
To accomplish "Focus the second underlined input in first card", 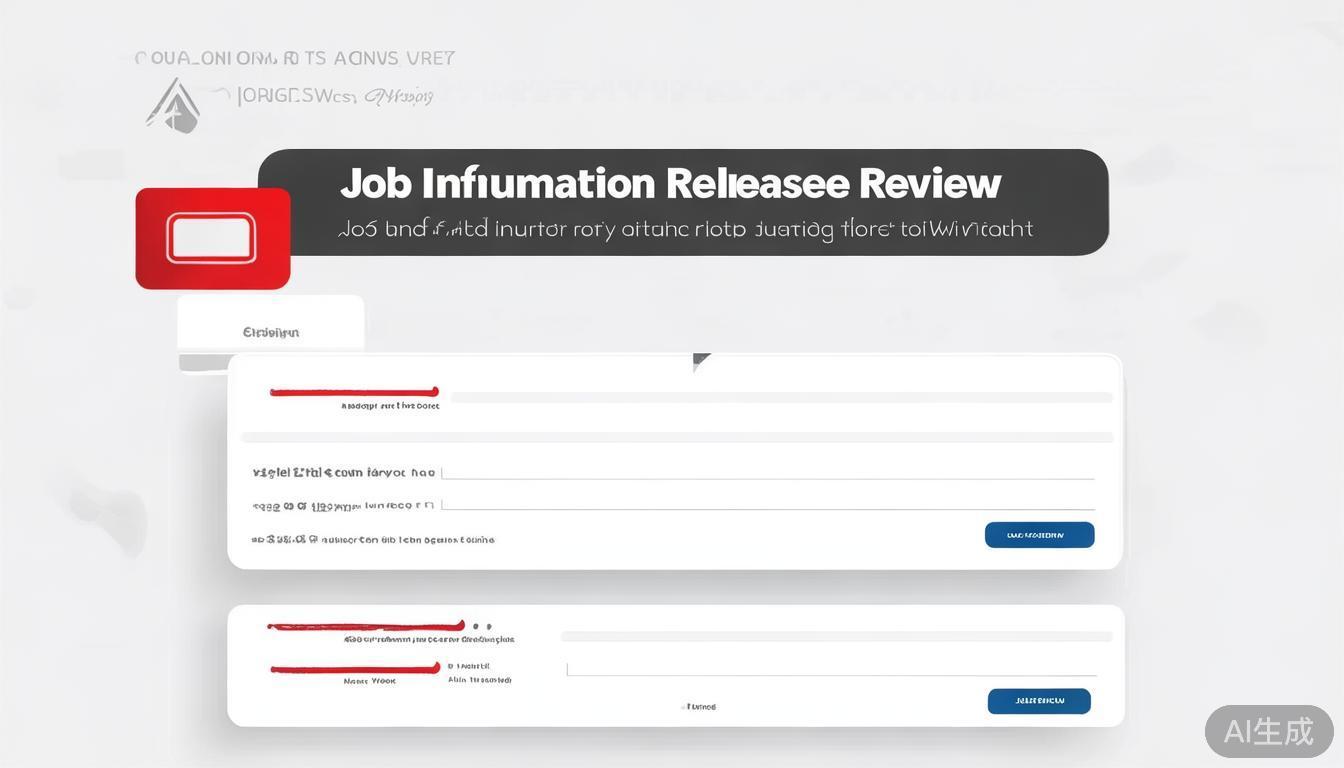I will [x=768, y=504].
